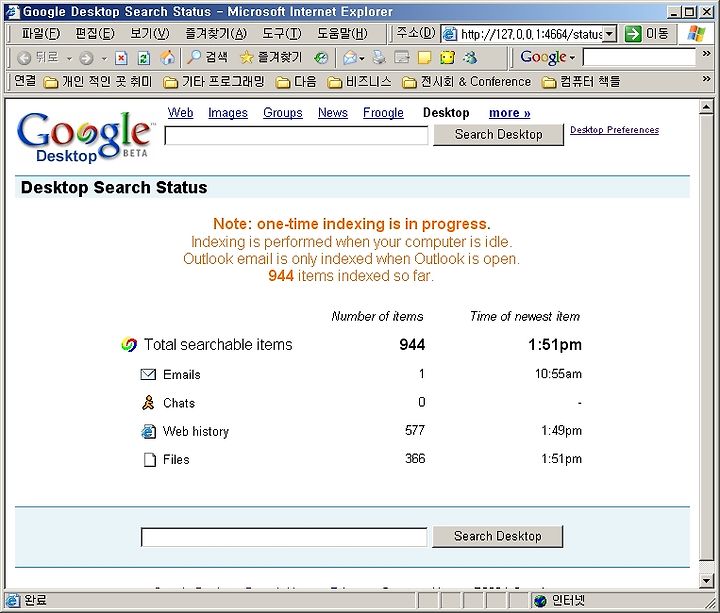Expand the Forward button history dropdown arrow
The image size is (720, 613).
(104, 58)
